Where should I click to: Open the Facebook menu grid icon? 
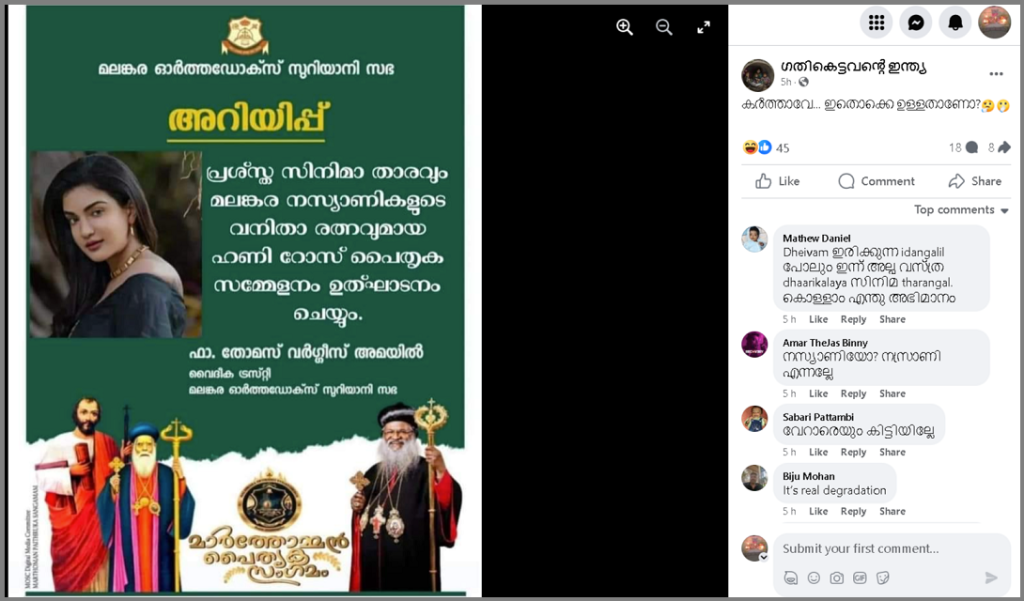coord(876,23)
